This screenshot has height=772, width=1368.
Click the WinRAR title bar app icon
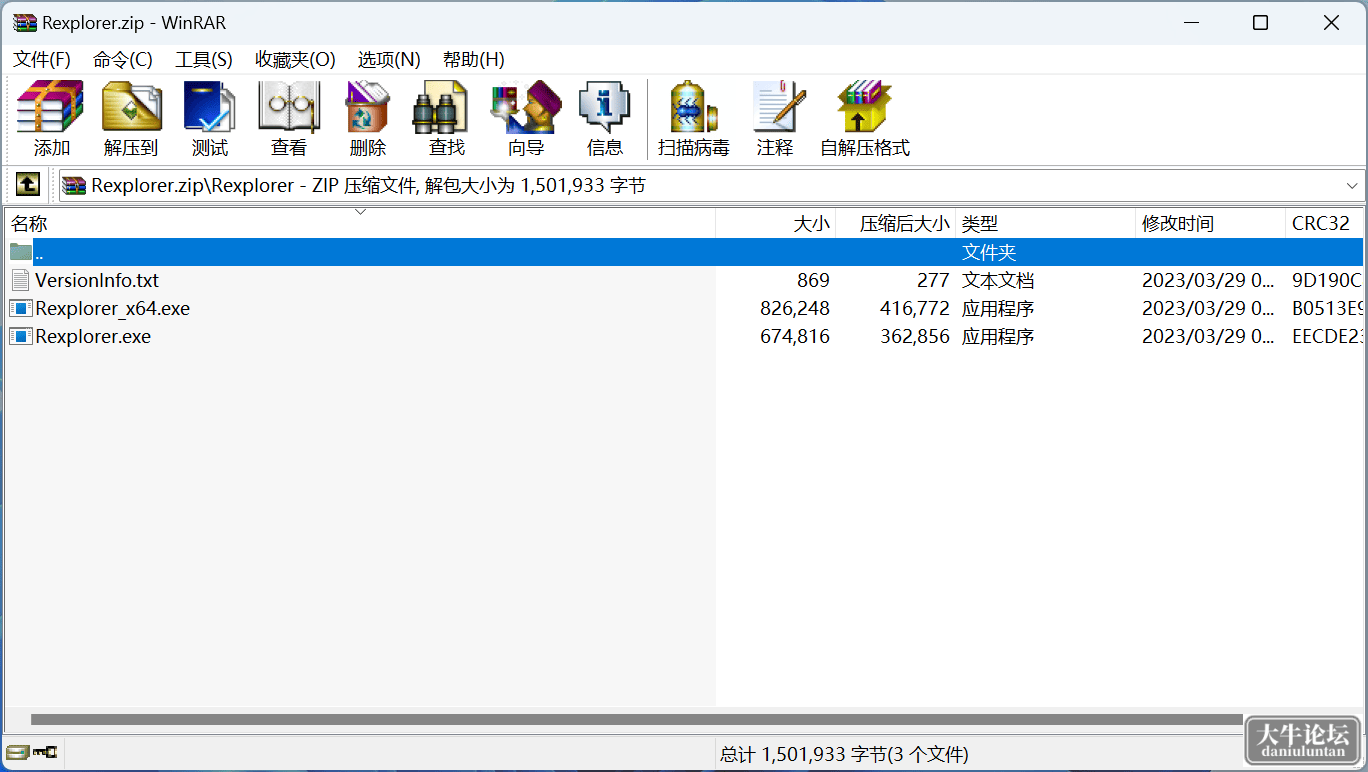(x=25, y=22)
